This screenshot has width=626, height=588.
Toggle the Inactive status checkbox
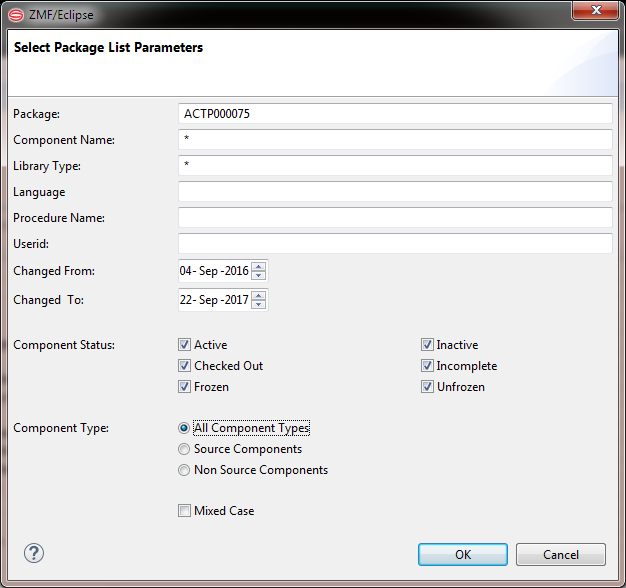(x=427, y=344)
